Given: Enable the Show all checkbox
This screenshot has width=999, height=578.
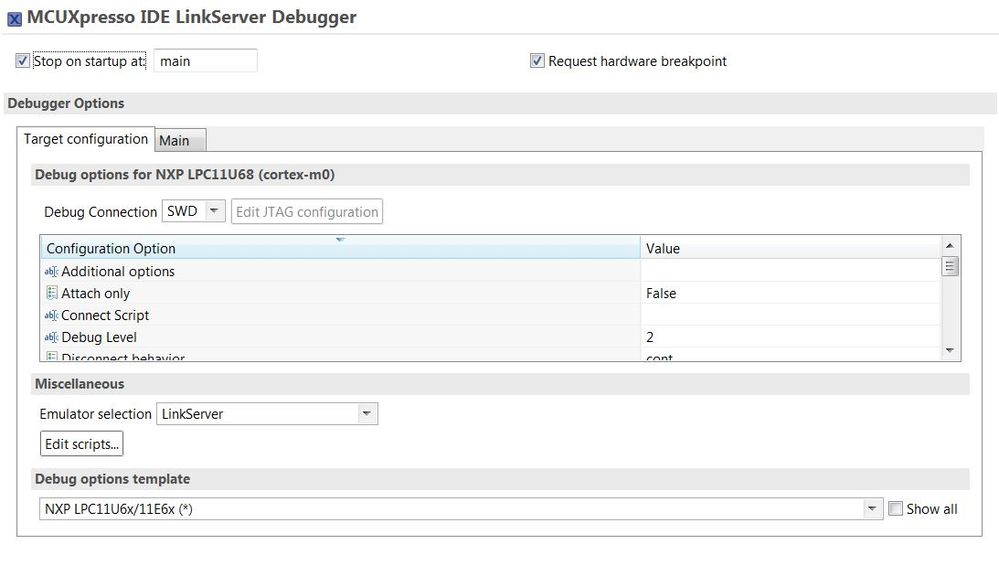Looking at the screenshot, I should coord(896,508).
